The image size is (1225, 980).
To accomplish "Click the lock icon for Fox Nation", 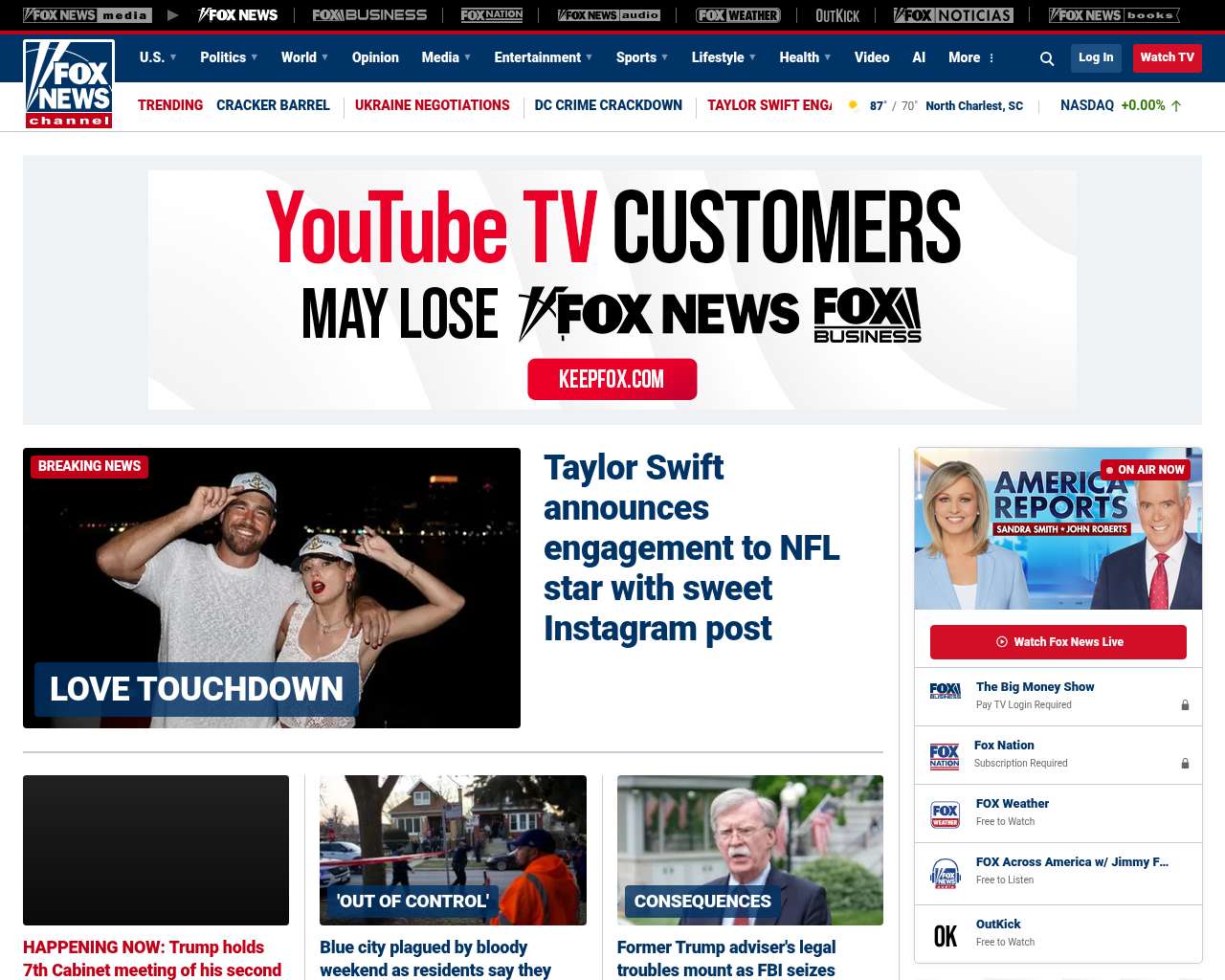I will coord(1185,764).
